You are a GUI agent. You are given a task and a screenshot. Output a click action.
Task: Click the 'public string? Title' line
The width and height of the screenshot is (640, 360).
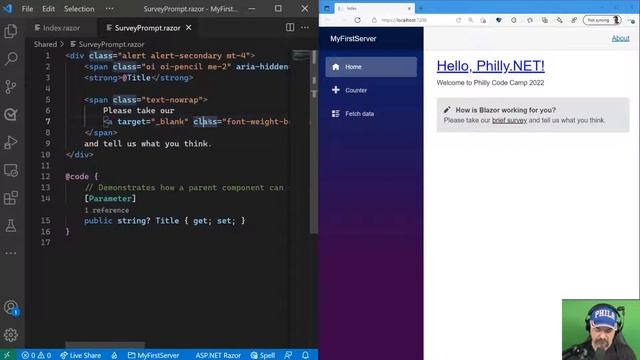point(165,220)
